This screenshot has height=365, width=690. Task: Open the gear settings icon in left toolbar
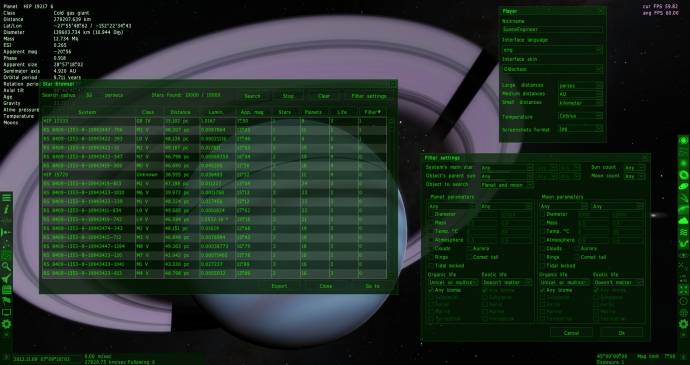(7, 324)
